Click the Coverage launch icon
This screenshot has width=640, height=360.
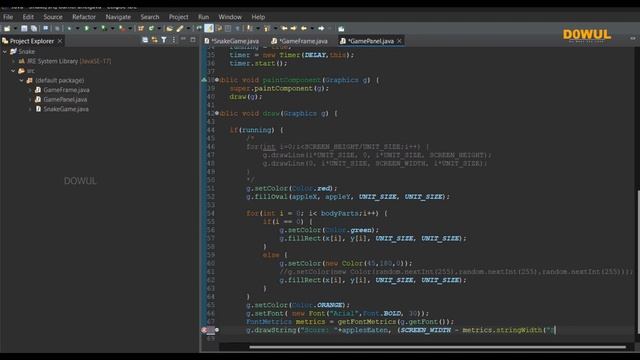104,28
